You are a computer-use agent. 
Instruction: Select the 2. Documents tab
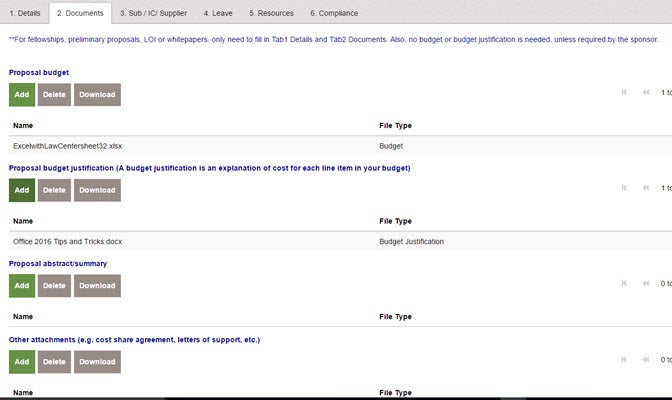80,13
